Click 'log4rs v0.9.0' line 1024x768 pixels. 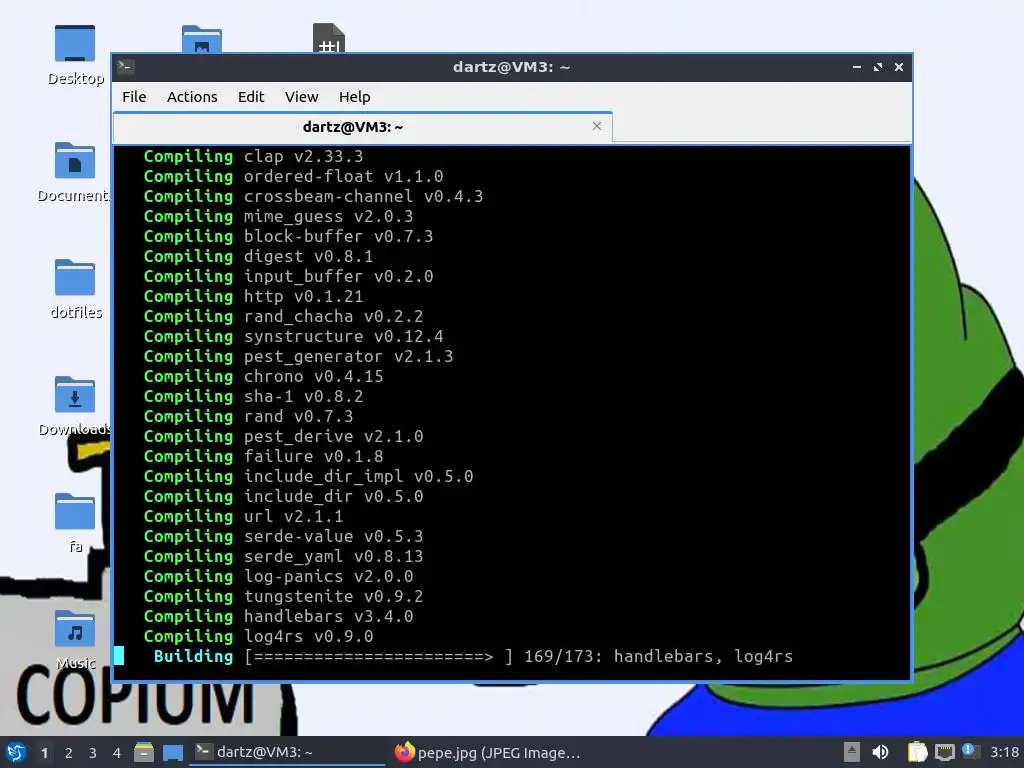coord(308,636)
